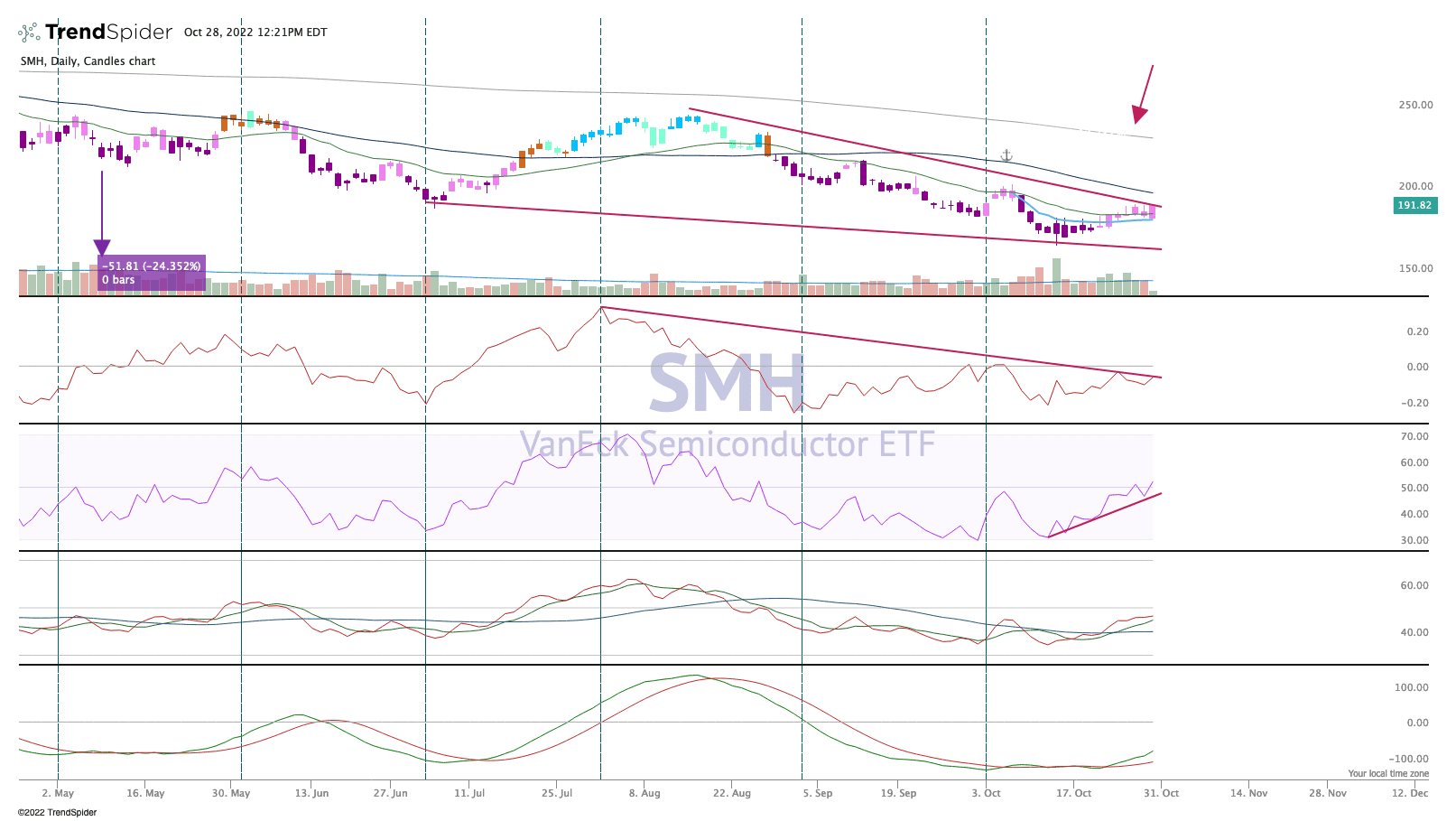Click the large SMH watermark text
The height and width of the screenshot is (821, 1456).
726,382
